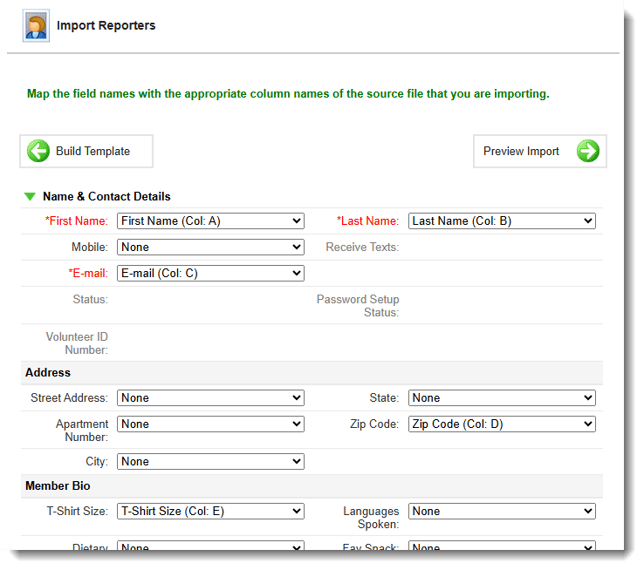
Task: Open the T-Shirt Size dropdown
Action: [x=210, y=511]
